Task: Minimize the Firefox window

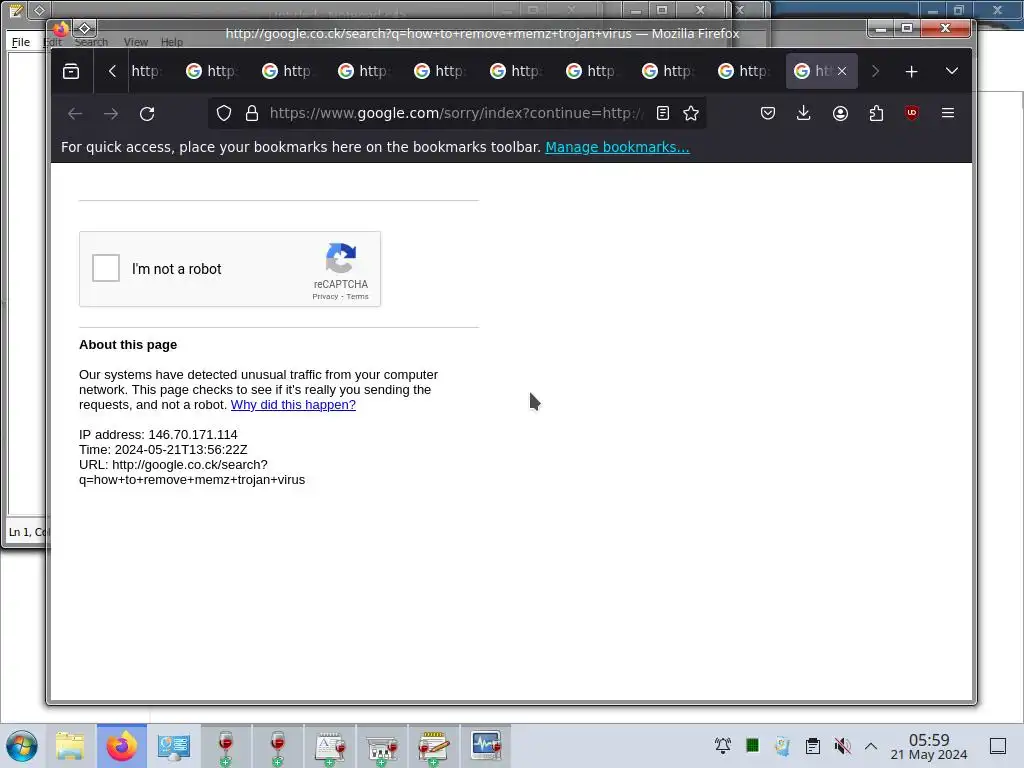Action: coord(881,29)
